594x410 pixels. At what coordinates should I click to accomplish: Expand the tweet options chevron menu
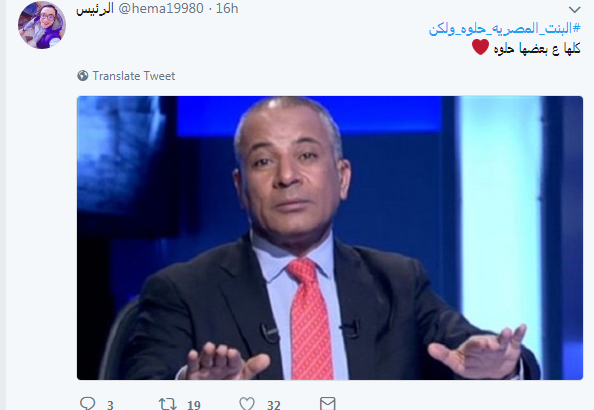(574, 9)
